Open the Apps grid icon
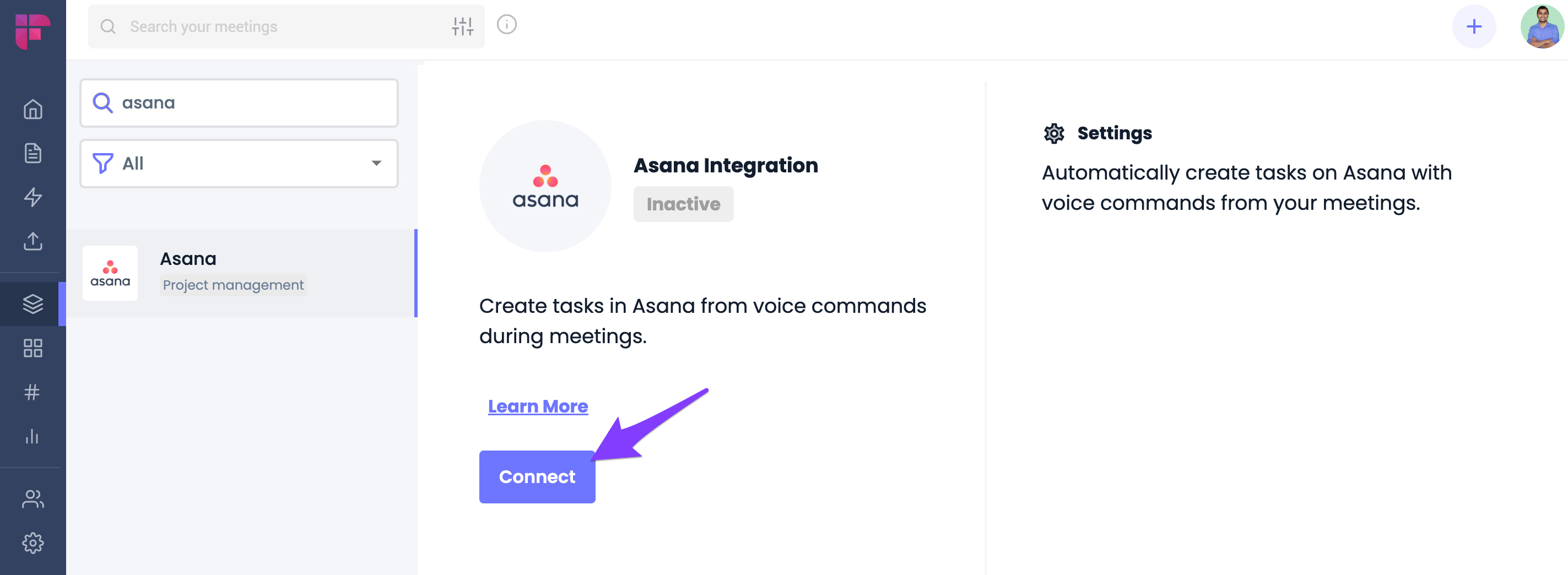 click(x=33, y=348)
